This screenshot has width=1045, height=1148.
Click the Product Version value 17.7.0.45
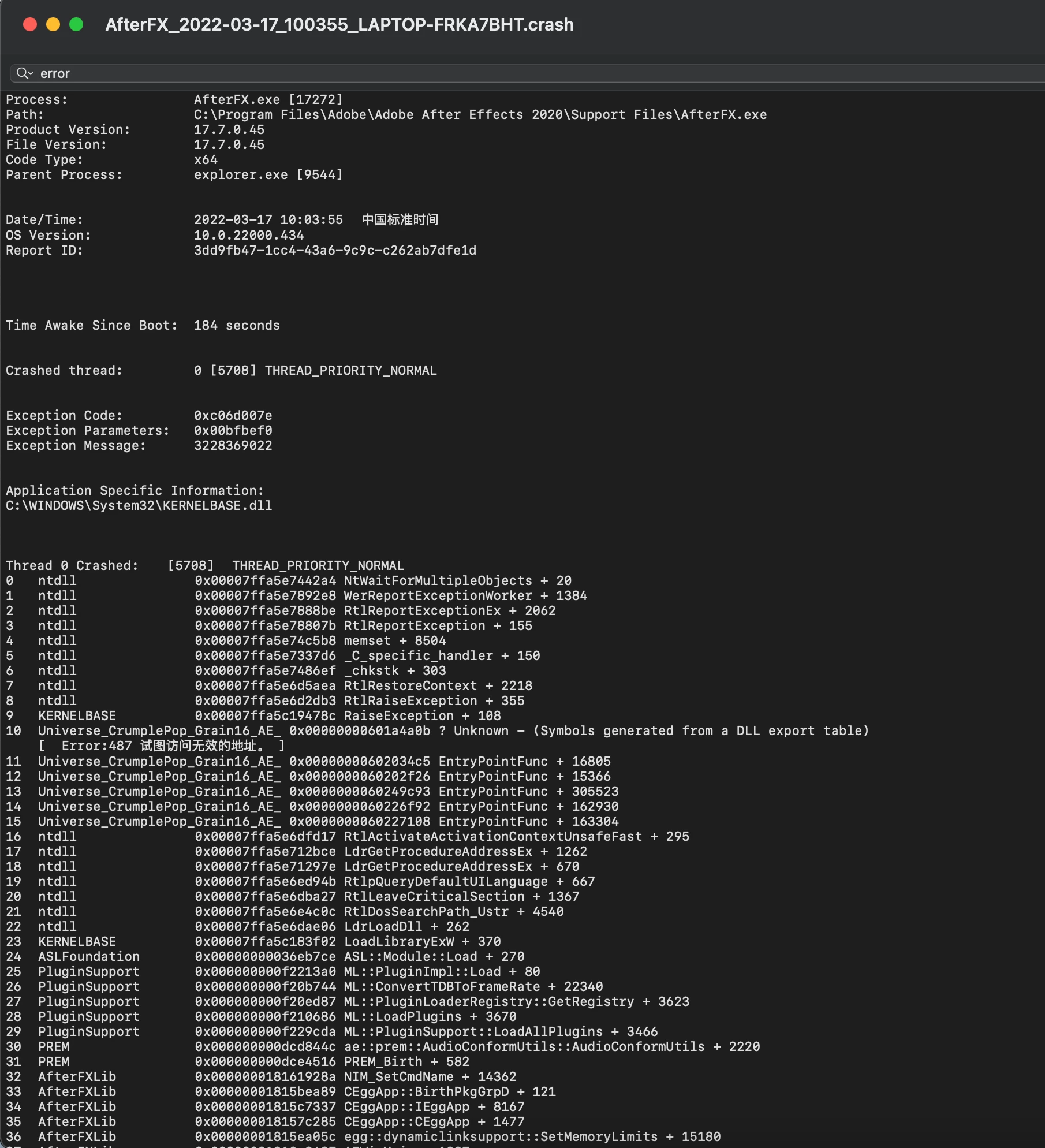click(229, 129)
